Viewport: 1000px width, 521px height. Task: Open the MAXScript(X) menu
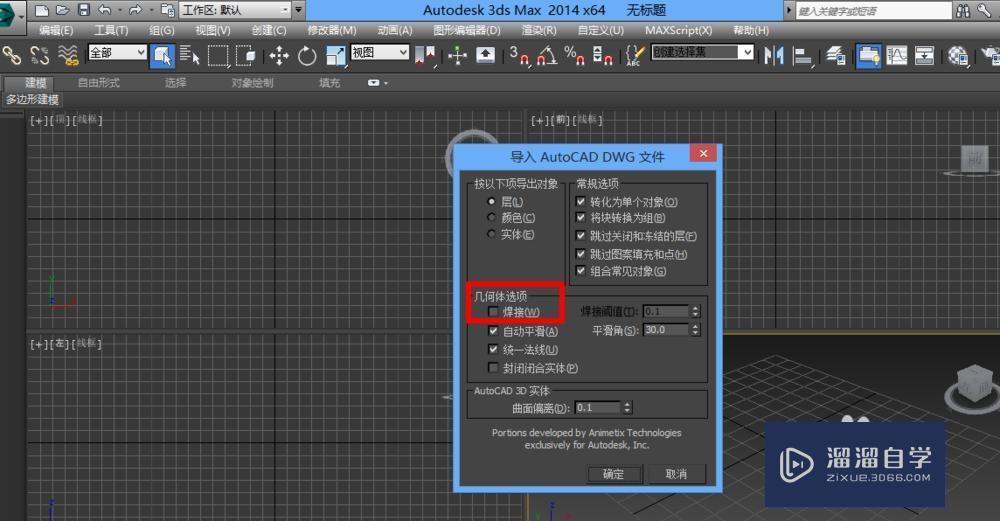coord(679,30)
